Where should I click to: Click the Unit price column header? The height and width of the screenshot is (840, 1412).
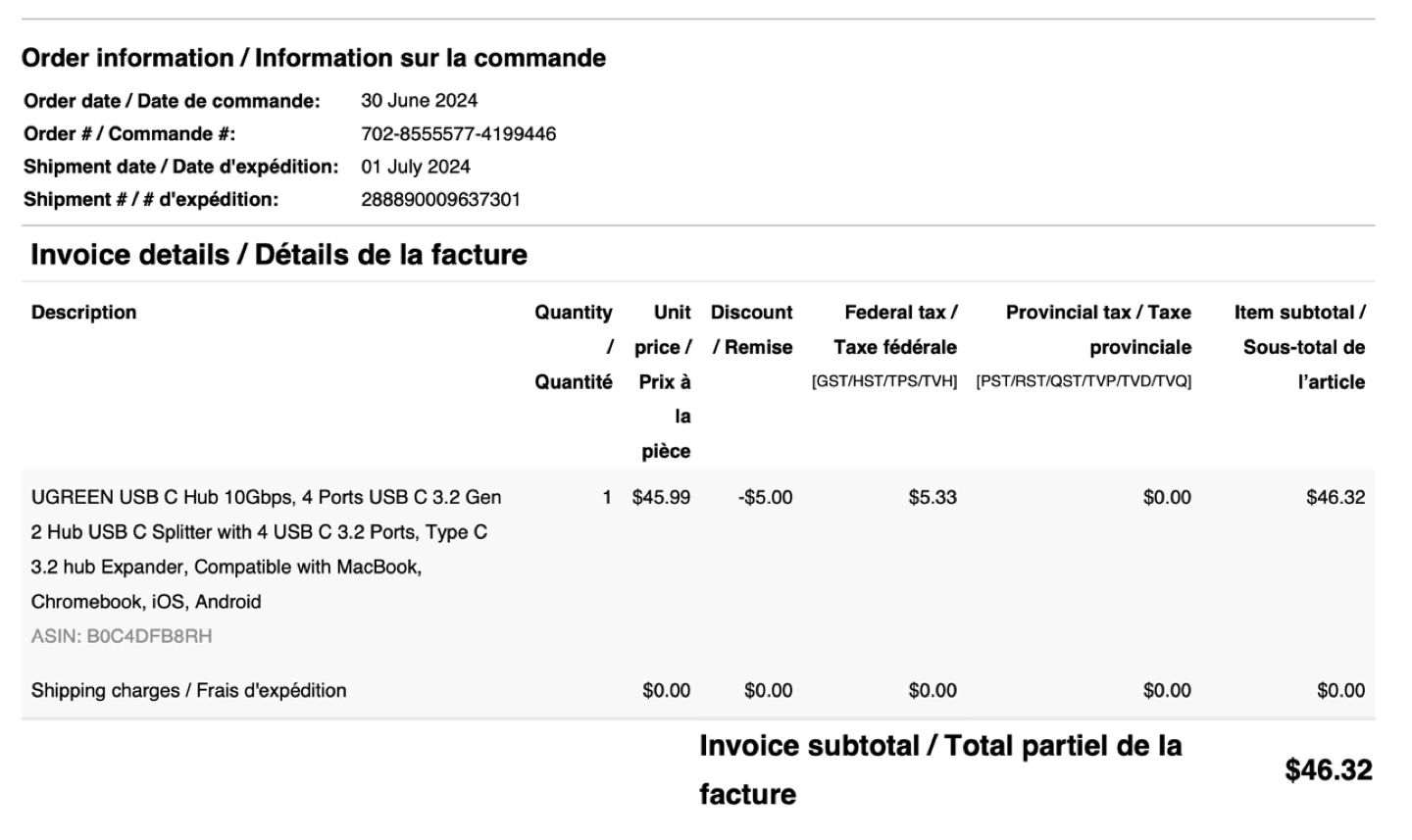coord(664,381)
